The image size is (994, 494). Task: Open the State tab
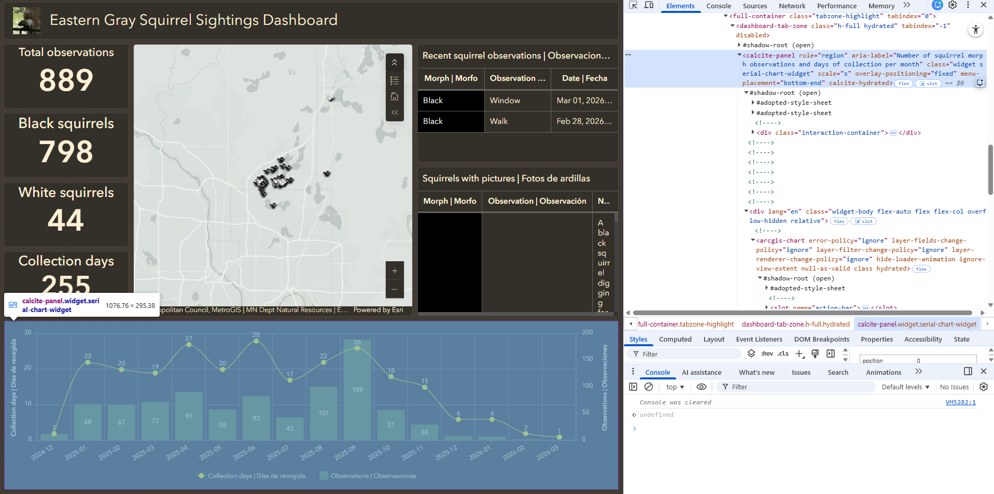[x=961, y=339]
